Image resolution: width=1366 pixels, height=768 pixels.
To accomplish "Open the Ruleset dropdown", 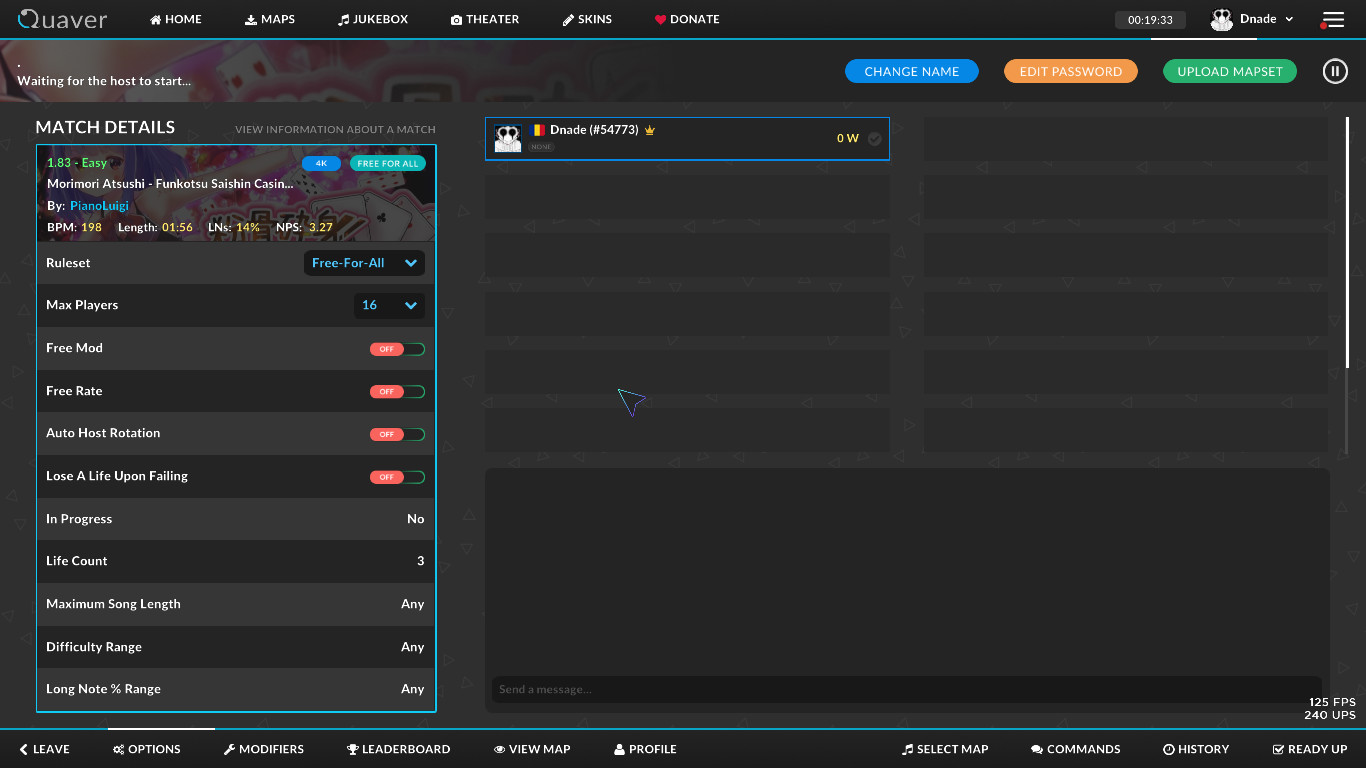I will point(363,263).
